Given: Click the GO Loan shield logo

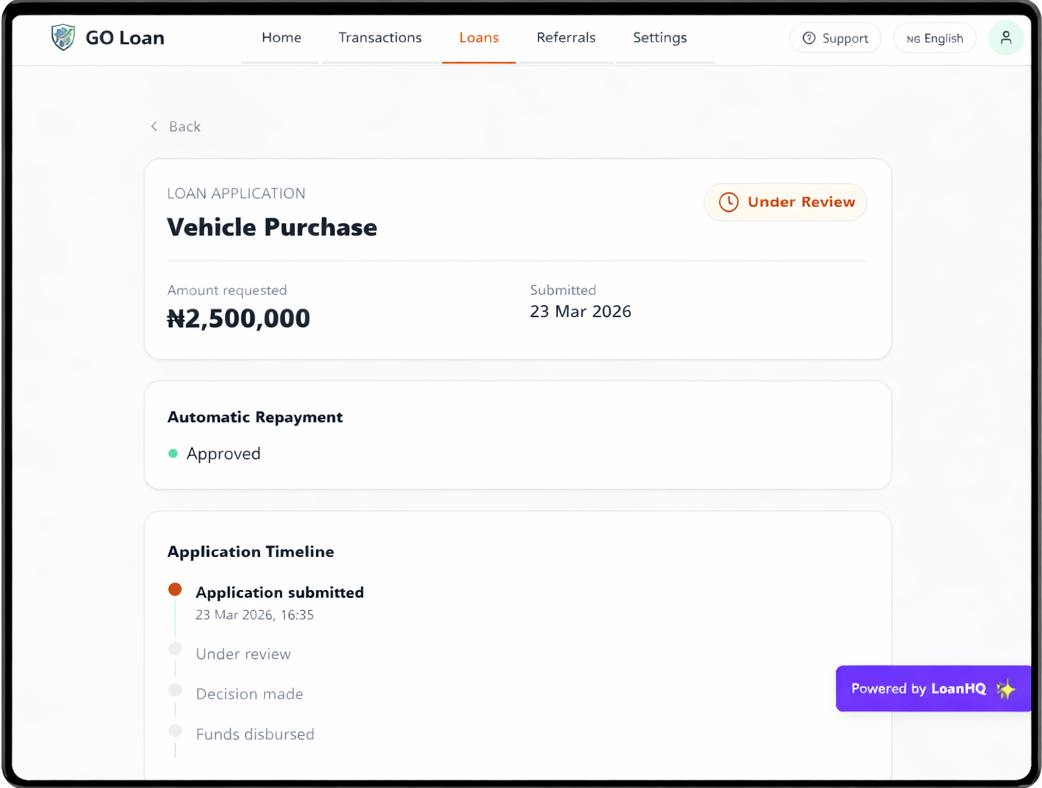Looking at the screenshot, I should (x=63, y=38).
